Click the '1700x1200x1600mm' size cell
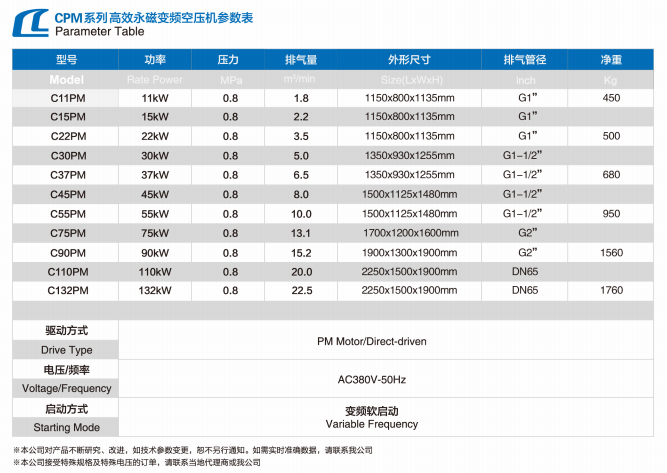The width and height of the screenshot is (667, 473). [410, 233]
